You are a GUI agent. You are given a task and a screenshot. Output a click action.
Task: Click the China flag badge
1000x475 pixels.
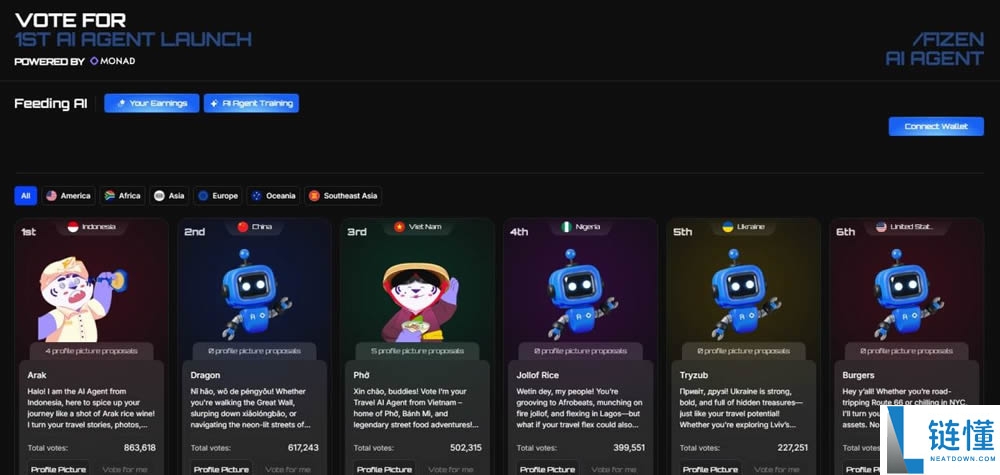(254, 227)
